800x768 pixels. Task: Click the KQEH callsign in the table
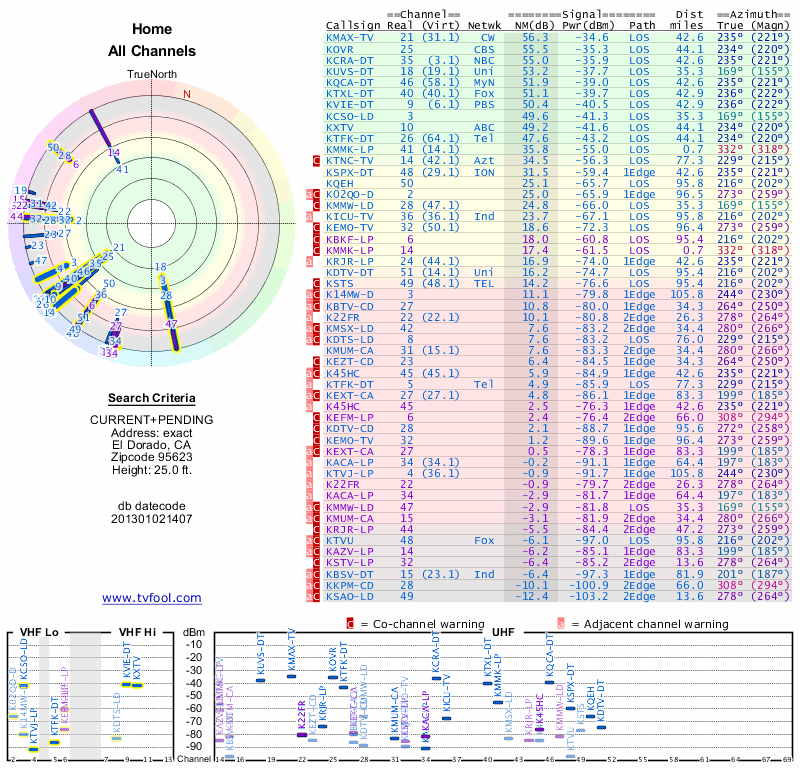click(340, 183)
